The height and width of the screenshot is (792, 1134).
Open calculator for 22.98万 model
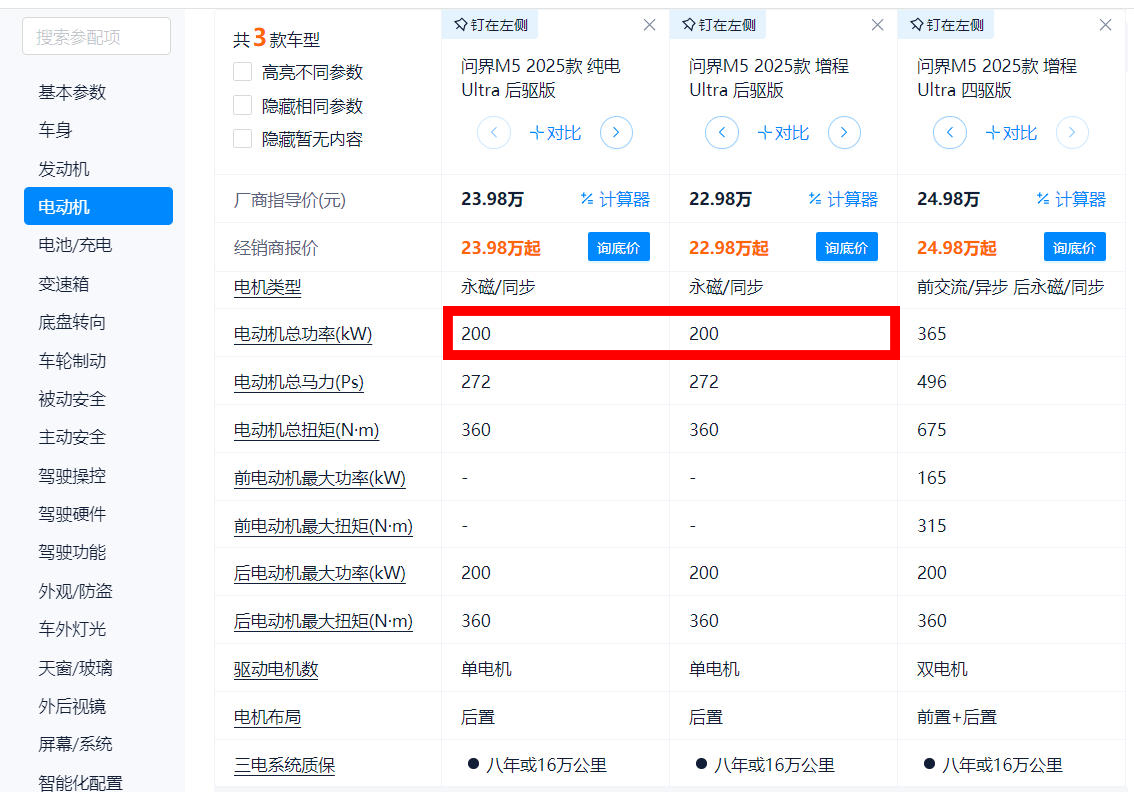coord(843,199)
